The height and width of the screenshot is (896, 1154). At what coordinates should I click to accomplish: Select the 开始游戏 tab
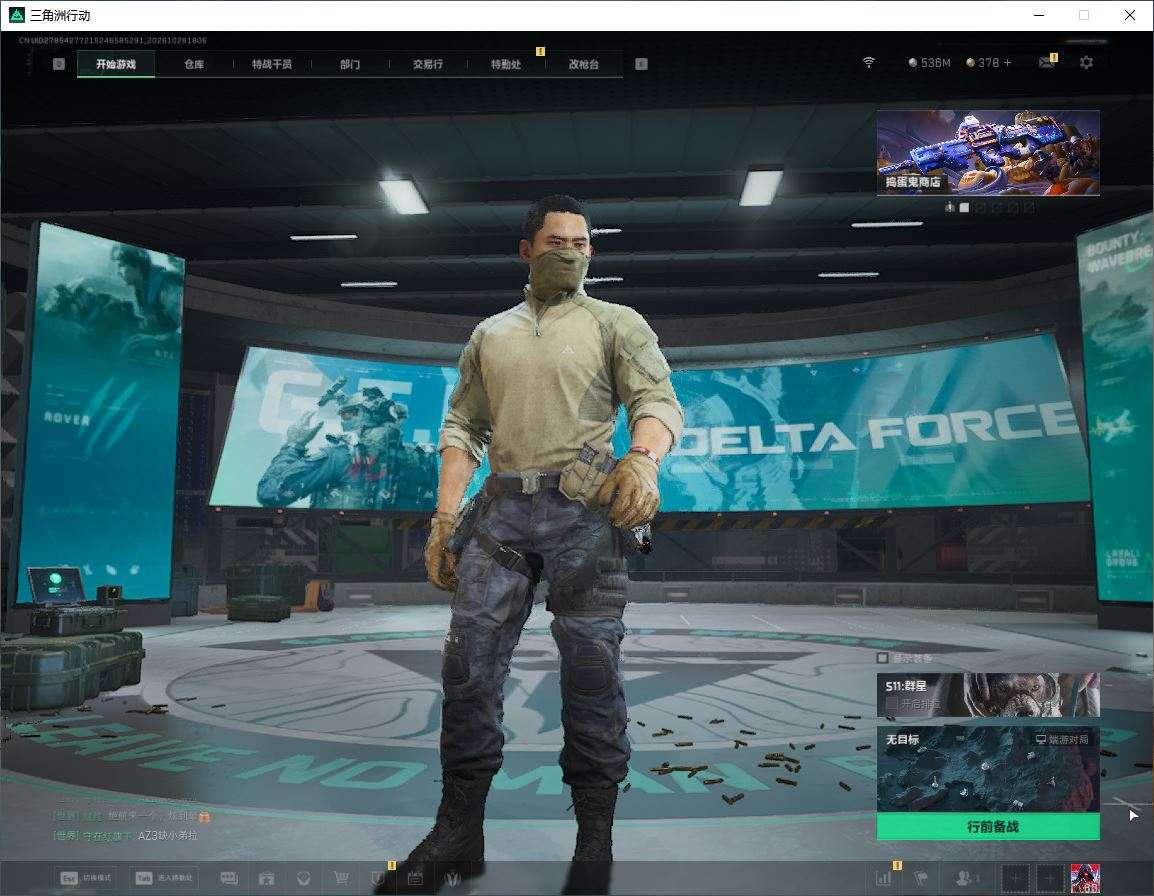click(116, 64)
